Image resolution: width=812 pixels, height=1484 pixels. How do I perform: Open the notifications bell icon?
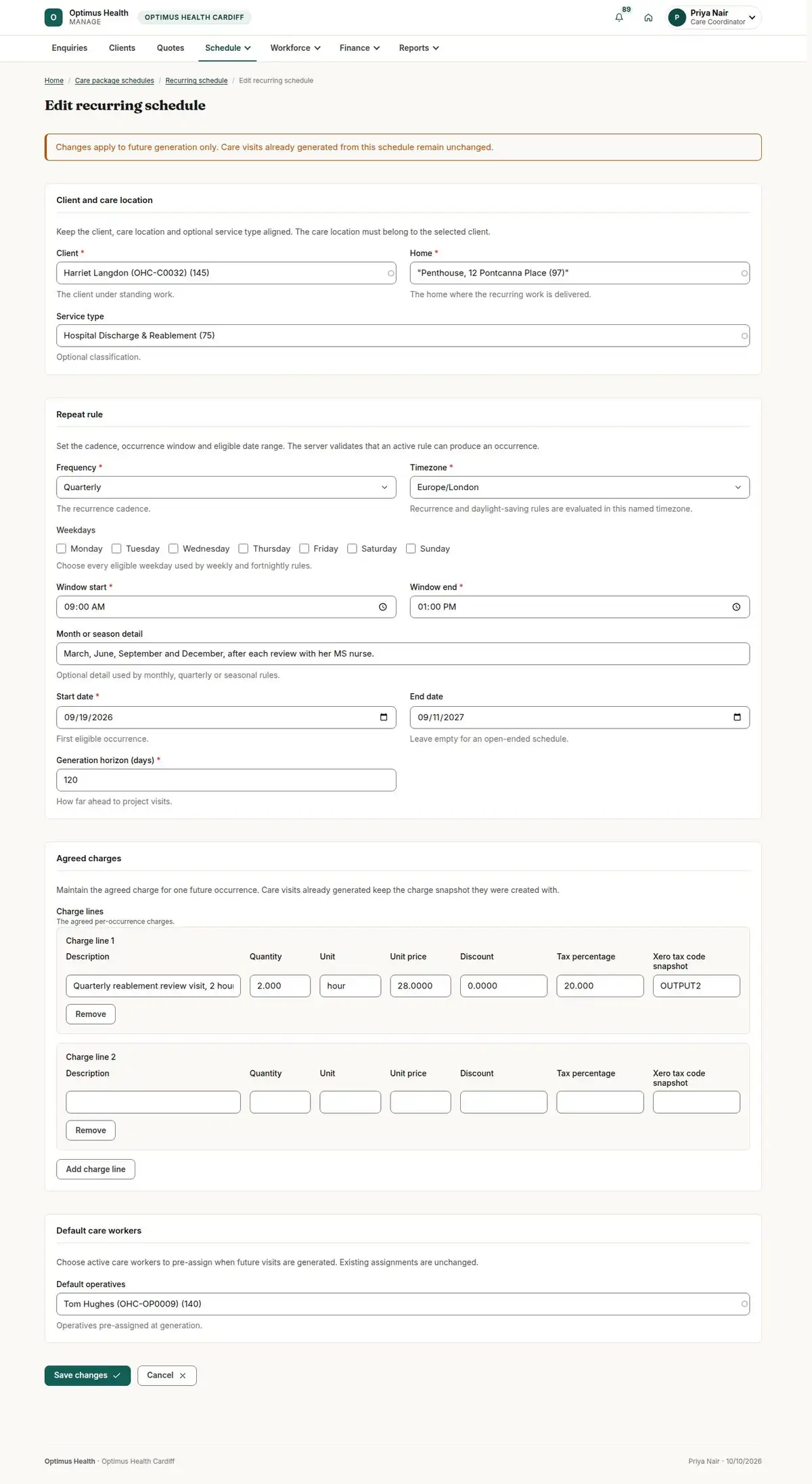pyautogui.click(x=618, y=18)
